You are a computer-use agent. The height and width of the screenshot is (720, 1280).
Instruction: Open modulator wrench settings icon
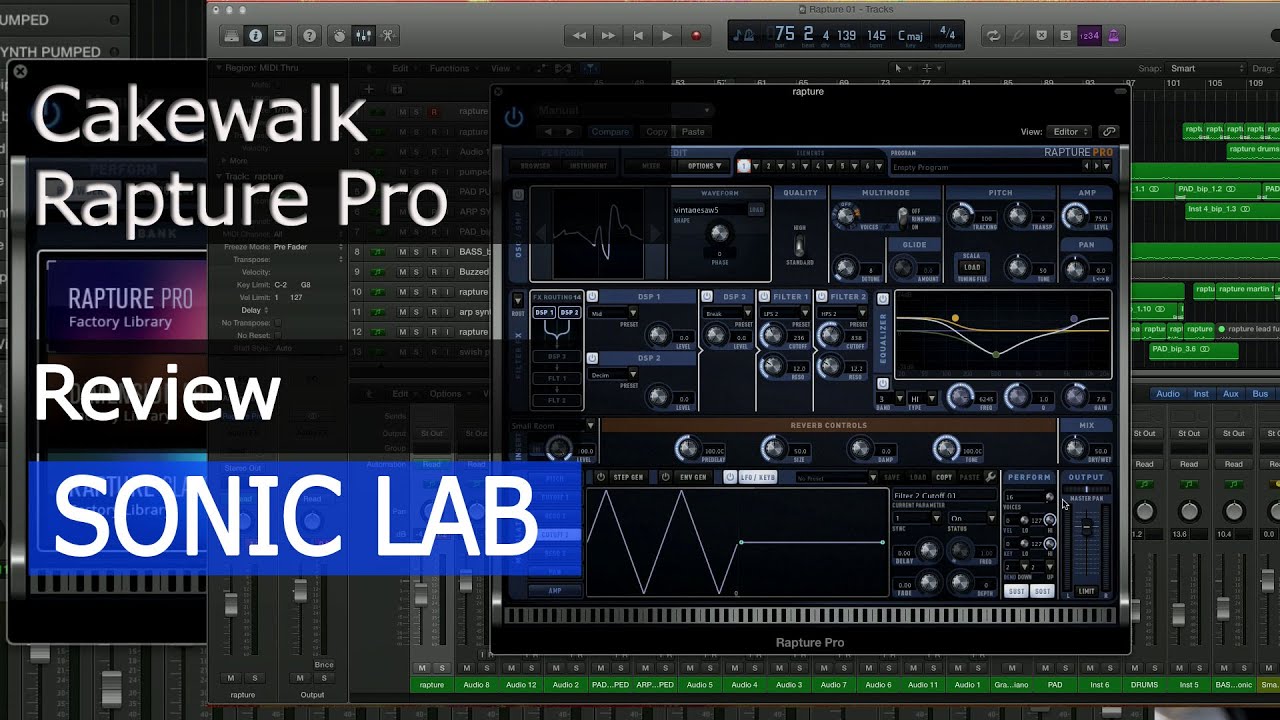coord(991,477)
